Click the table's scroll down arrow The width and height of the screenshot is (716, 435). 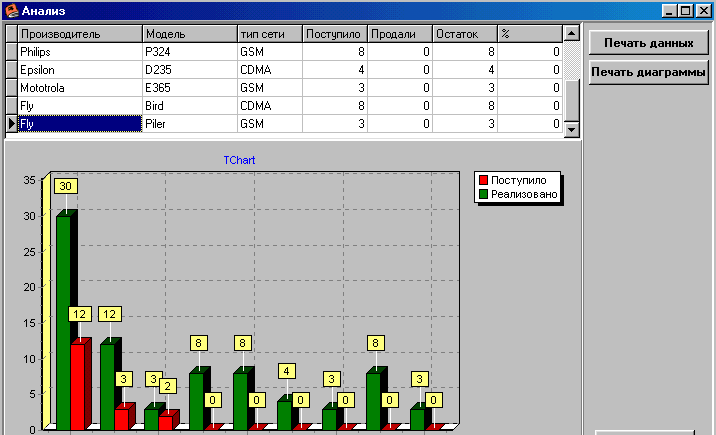point(572,129)
